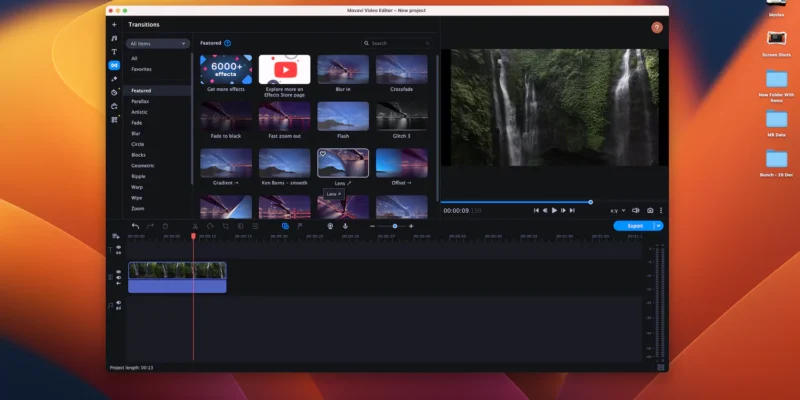Zoom in timeline with plus icon

411,226
